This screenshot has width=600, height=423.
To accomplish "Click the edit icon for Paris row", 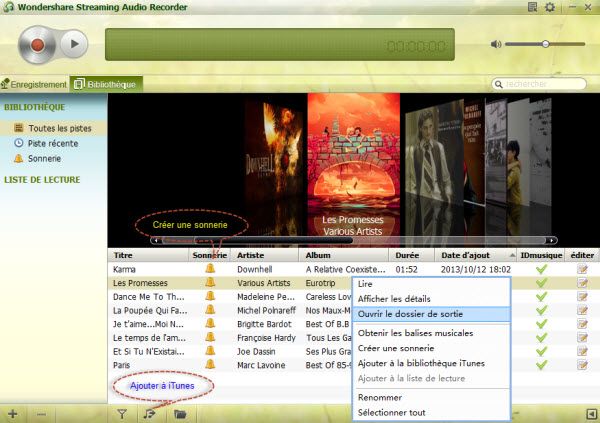I will tap(582, 365).
